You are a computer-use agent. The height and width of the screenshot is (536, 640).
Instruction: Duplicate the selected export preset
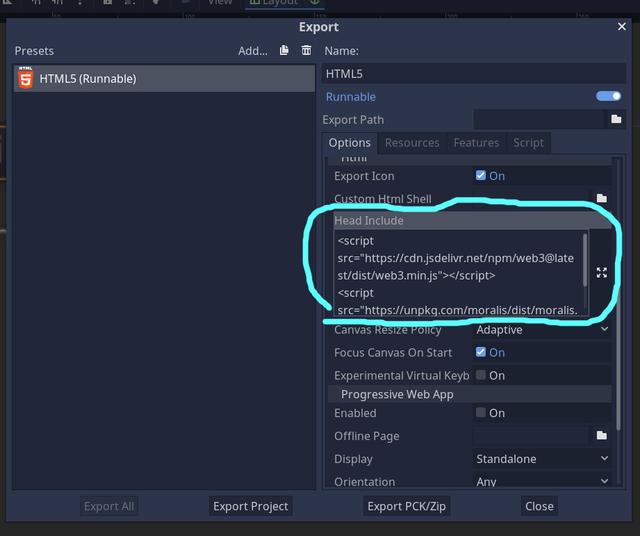click(x=284, y=50)
